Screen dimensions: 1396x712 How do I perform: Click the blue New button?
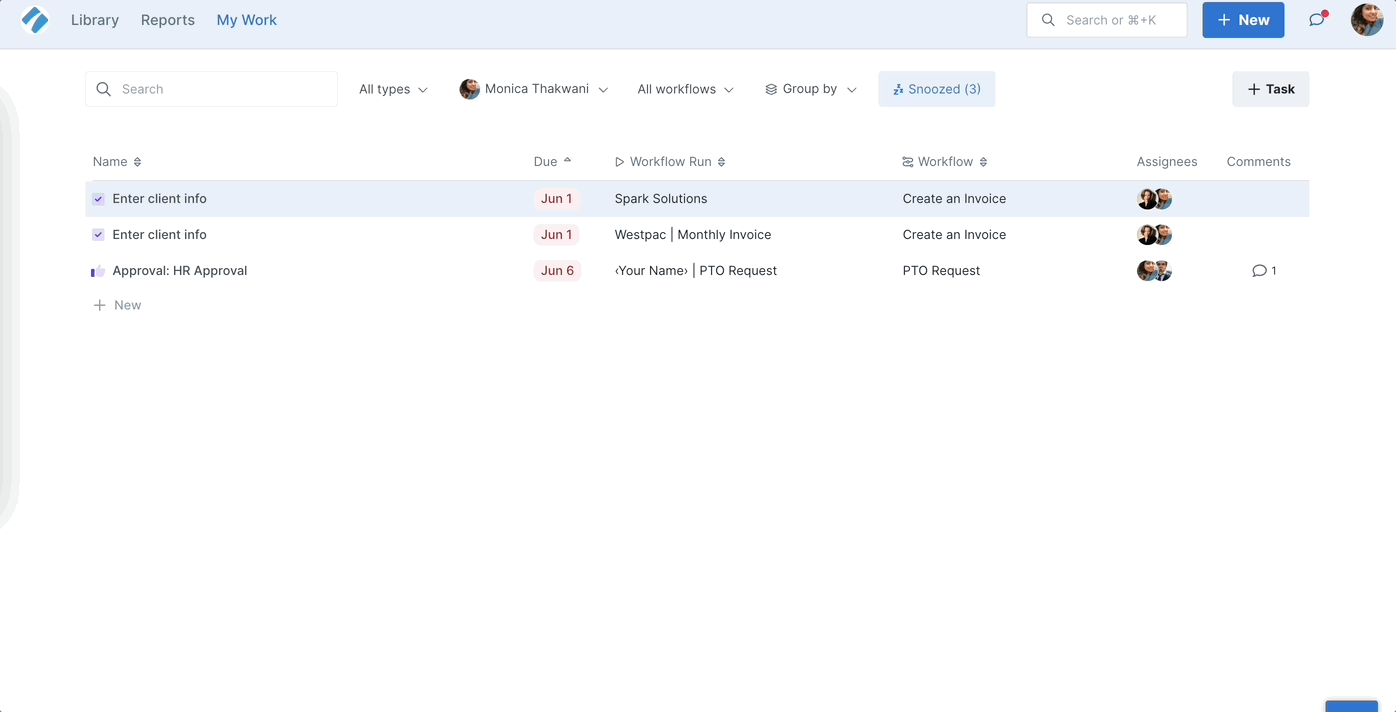coord(1243,20)
